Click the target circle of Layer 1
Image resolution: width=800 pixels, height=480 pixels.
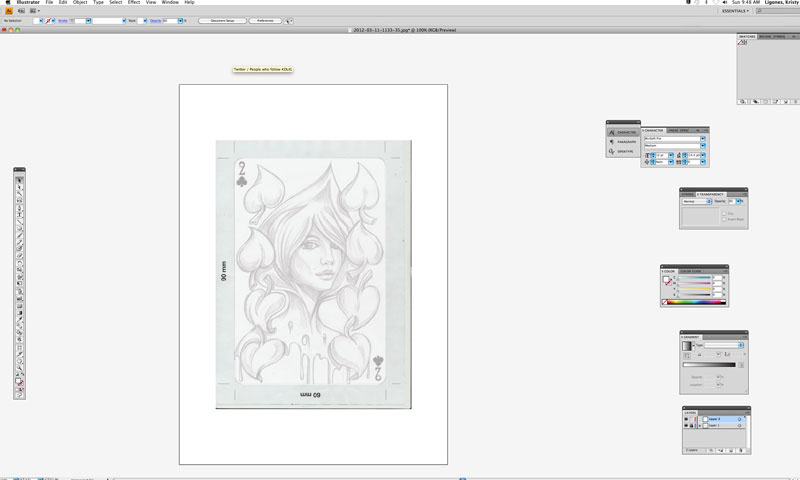[739, 425]
